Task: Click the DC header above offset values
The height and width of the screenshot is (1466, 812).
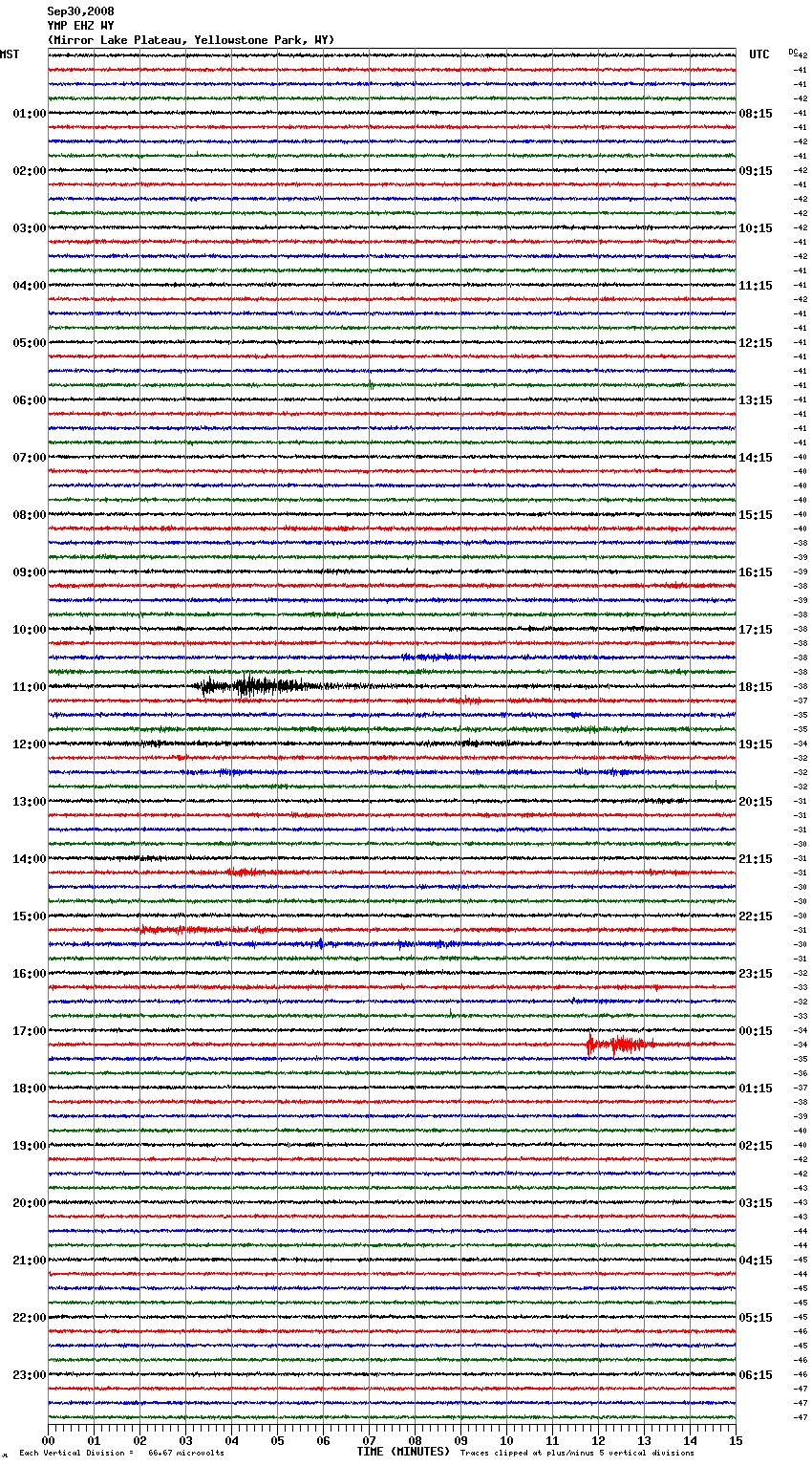Action: [793, 52]
